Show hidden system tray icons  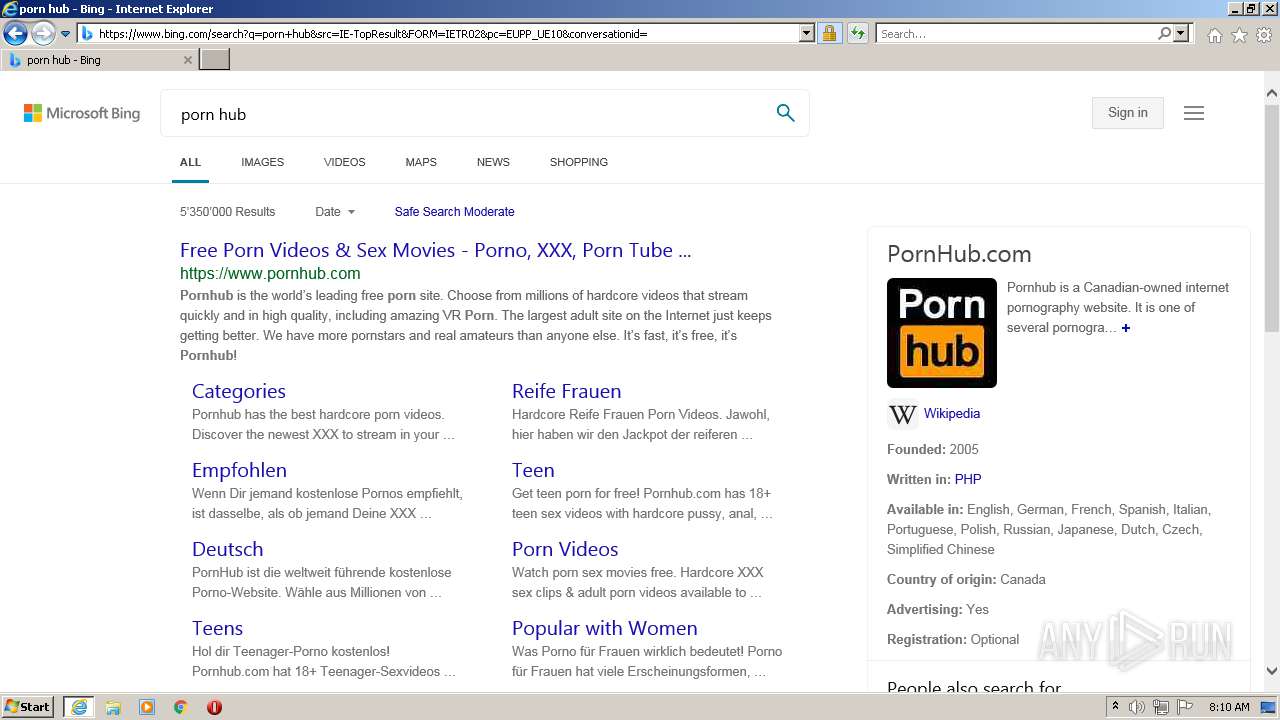tap(1115, 707)
